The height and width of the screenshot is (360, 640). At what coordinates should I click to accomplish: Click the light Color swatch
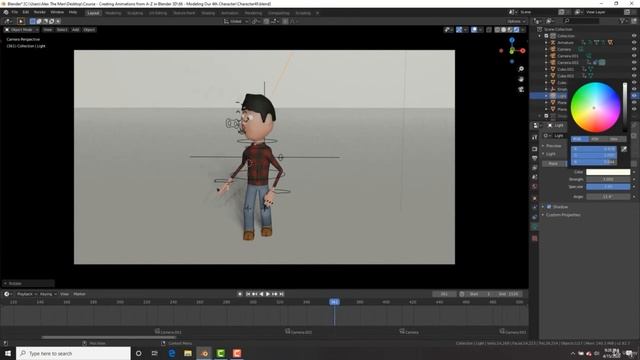(608, 172)
